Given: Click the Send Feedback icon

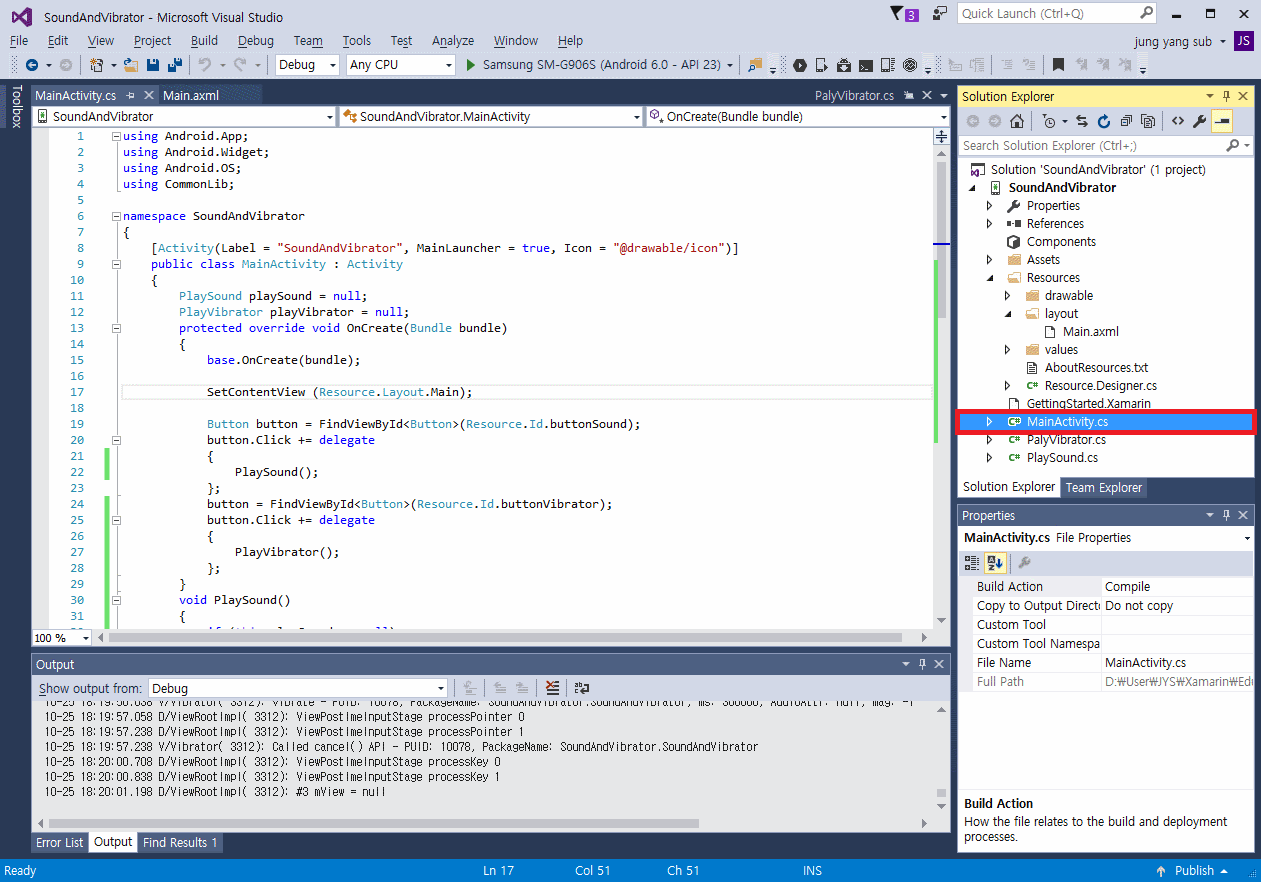Looking at the screenshot, I should (939, 14).
